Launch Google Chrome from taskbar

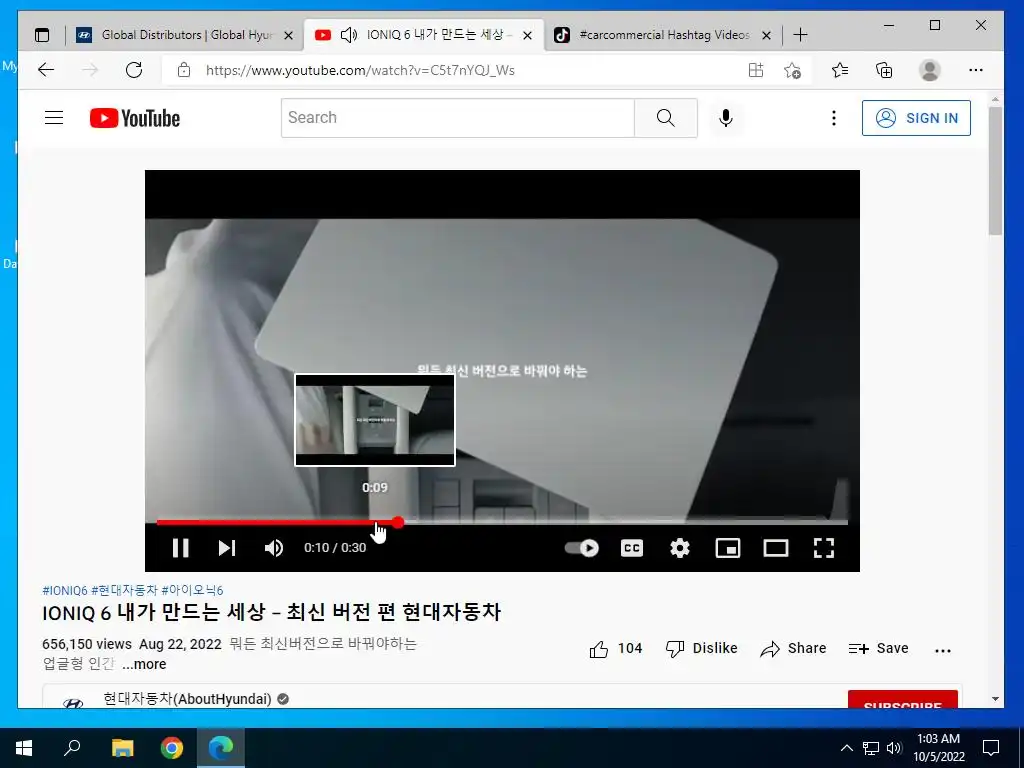[172, 748]
